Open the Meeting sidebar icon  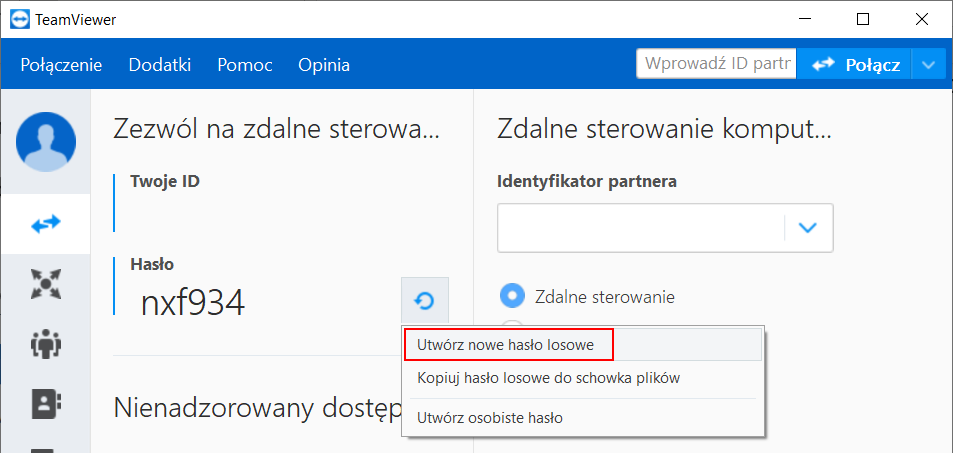coord(46,283)
